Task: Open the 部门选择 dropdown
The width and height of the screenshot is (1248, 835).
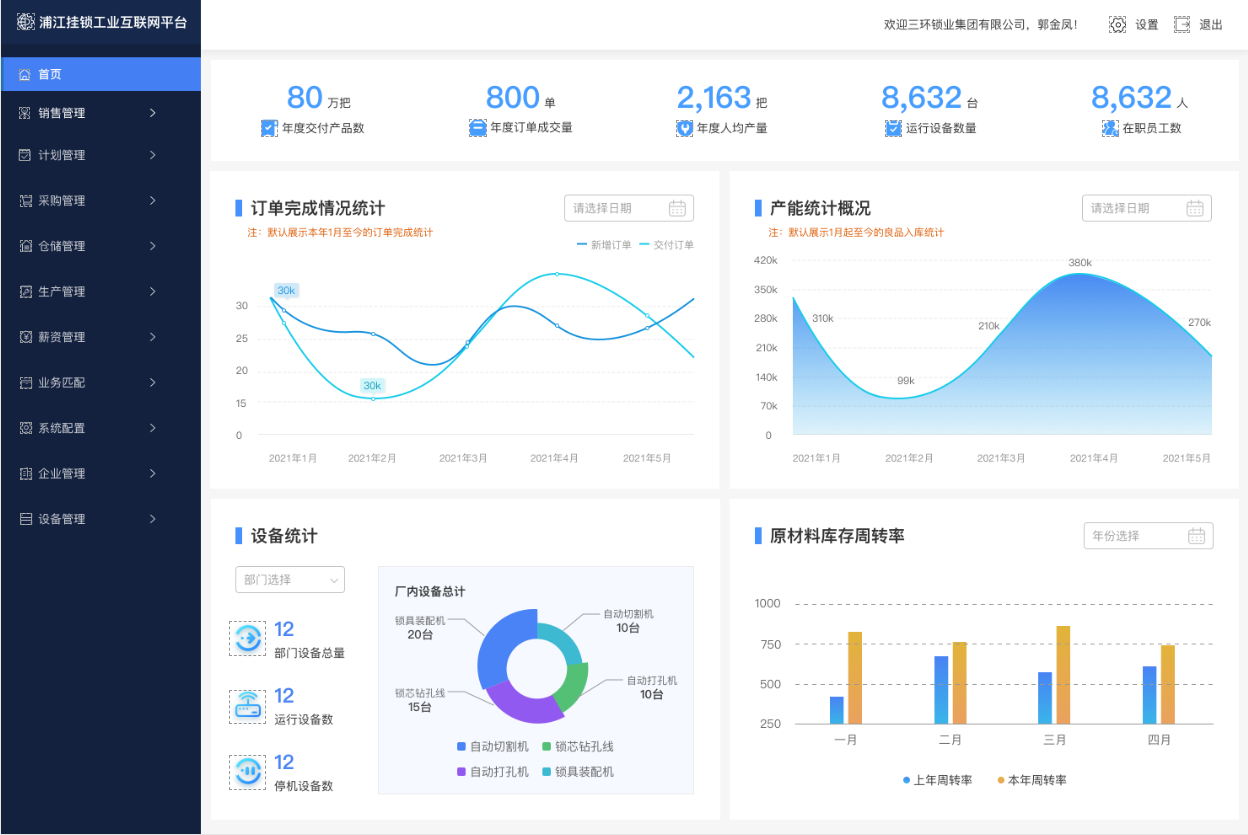Action: (x=290, y=580)
